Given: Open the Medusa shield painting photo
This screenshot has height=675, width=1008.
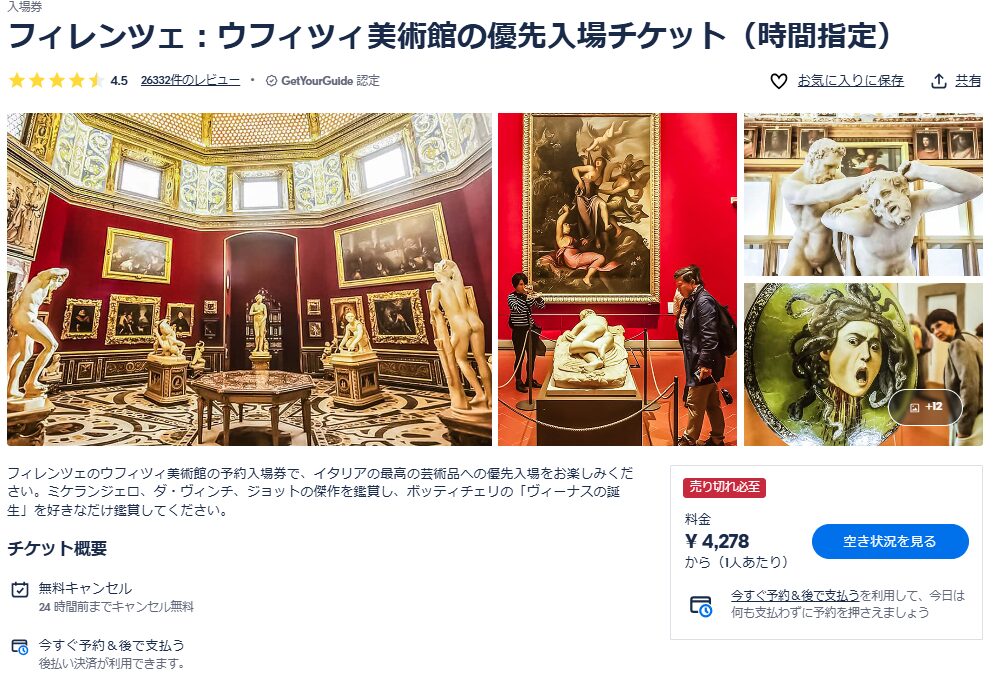Looking at the screenshot, I should point(863,364).
